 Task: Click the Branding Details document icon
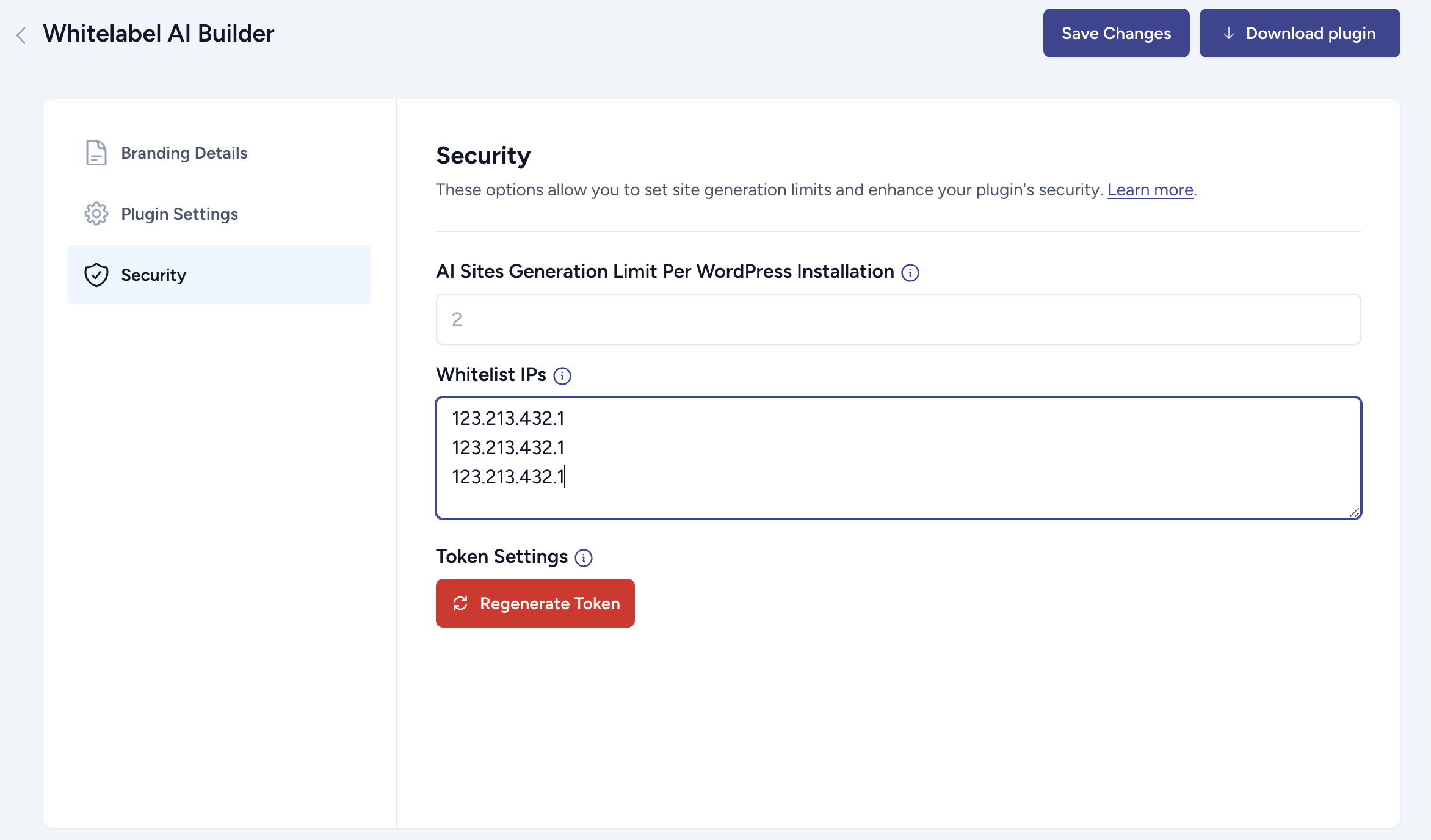[x=96, y=153]
